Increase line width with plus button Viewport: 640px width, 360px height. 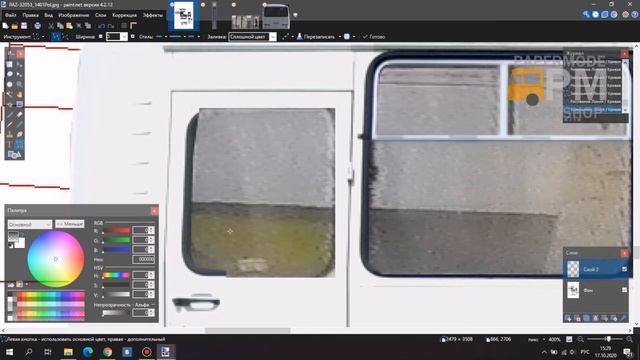pos(132,37)
